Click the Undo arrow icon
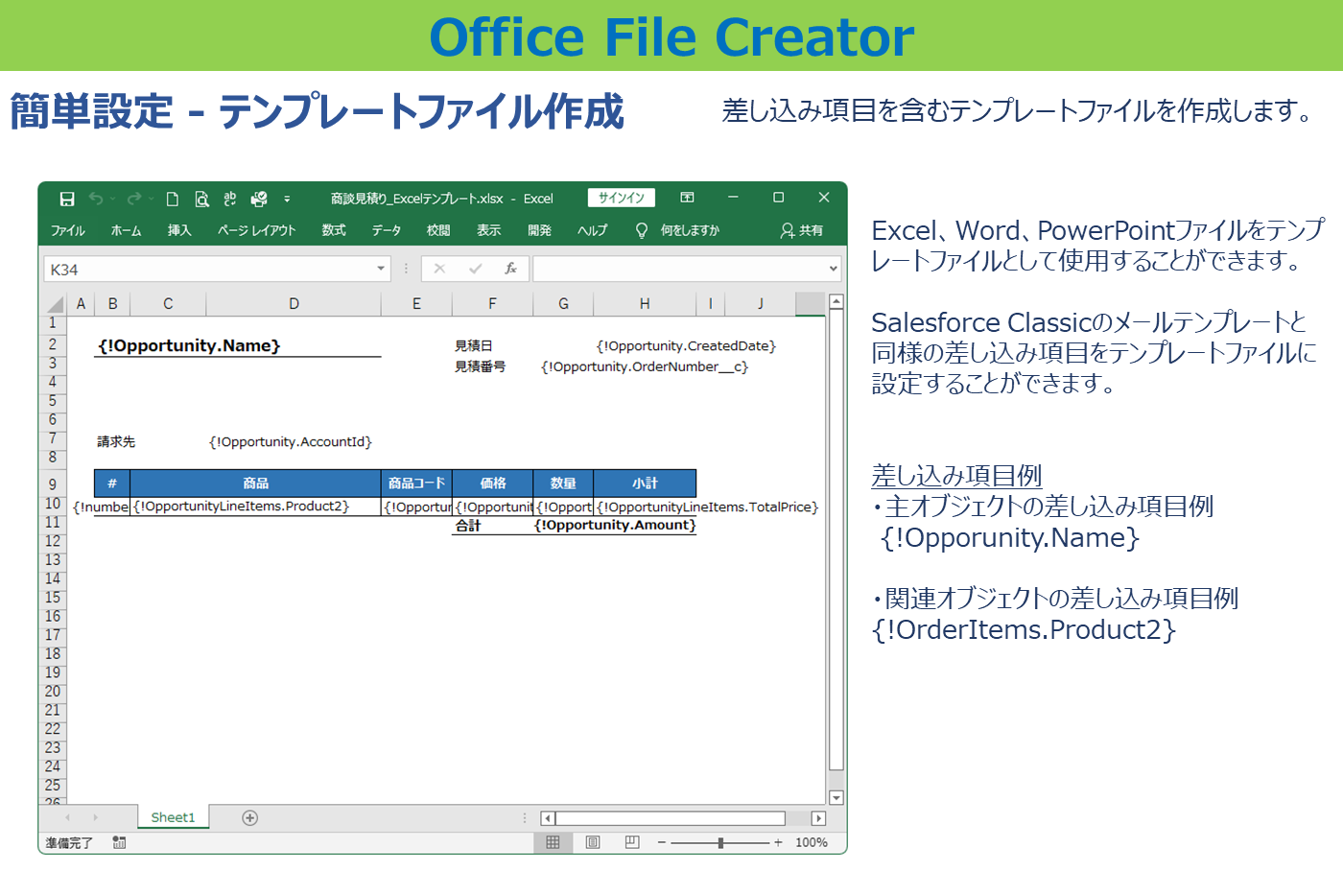 point(96,199)
